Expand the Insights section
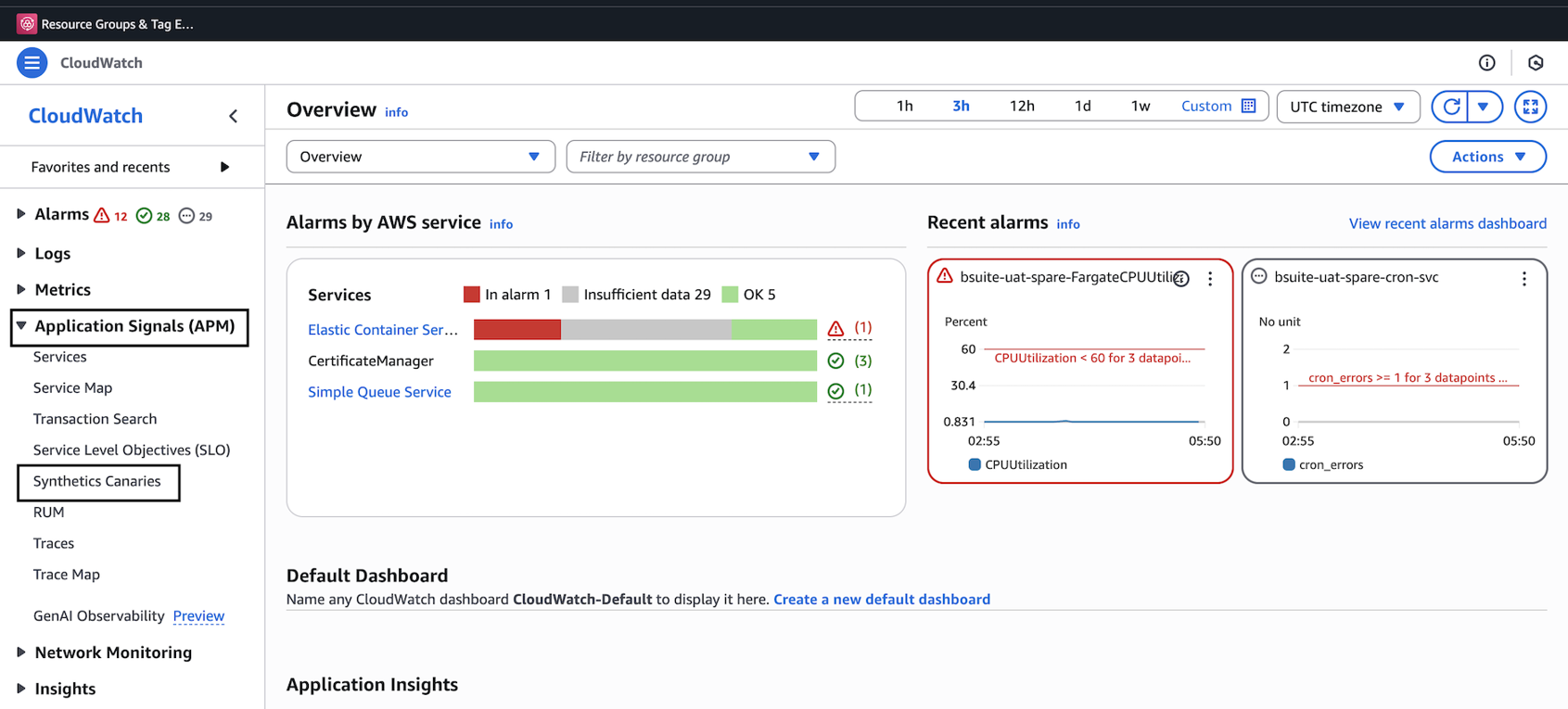 click(20, 689)
